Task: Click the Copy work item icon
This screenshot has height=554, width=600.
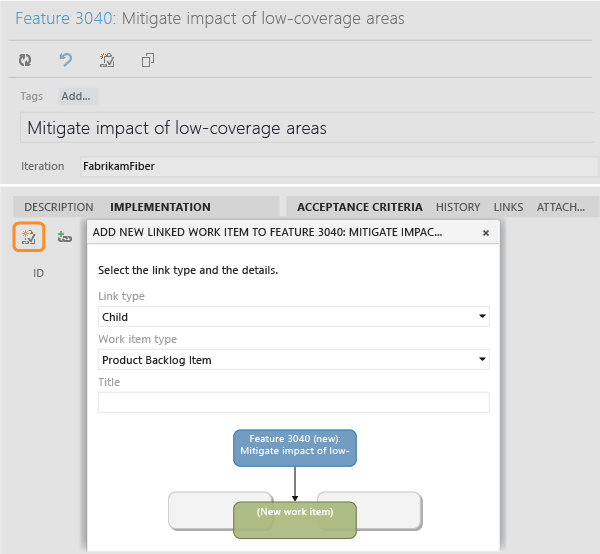Action: click(148, 60)
